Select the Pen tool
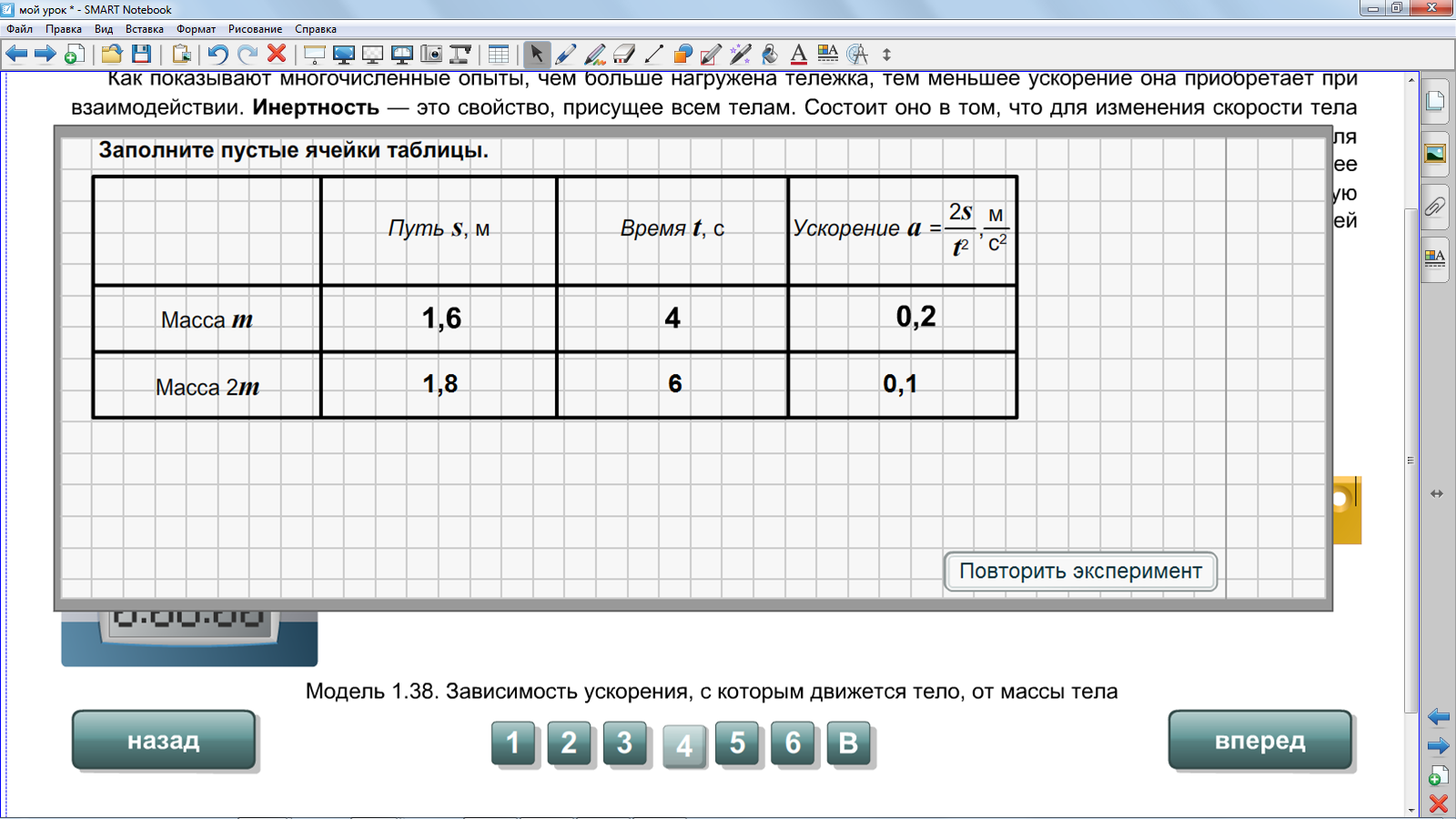Viewport: 1456px width, 819px height. point(566,55)
